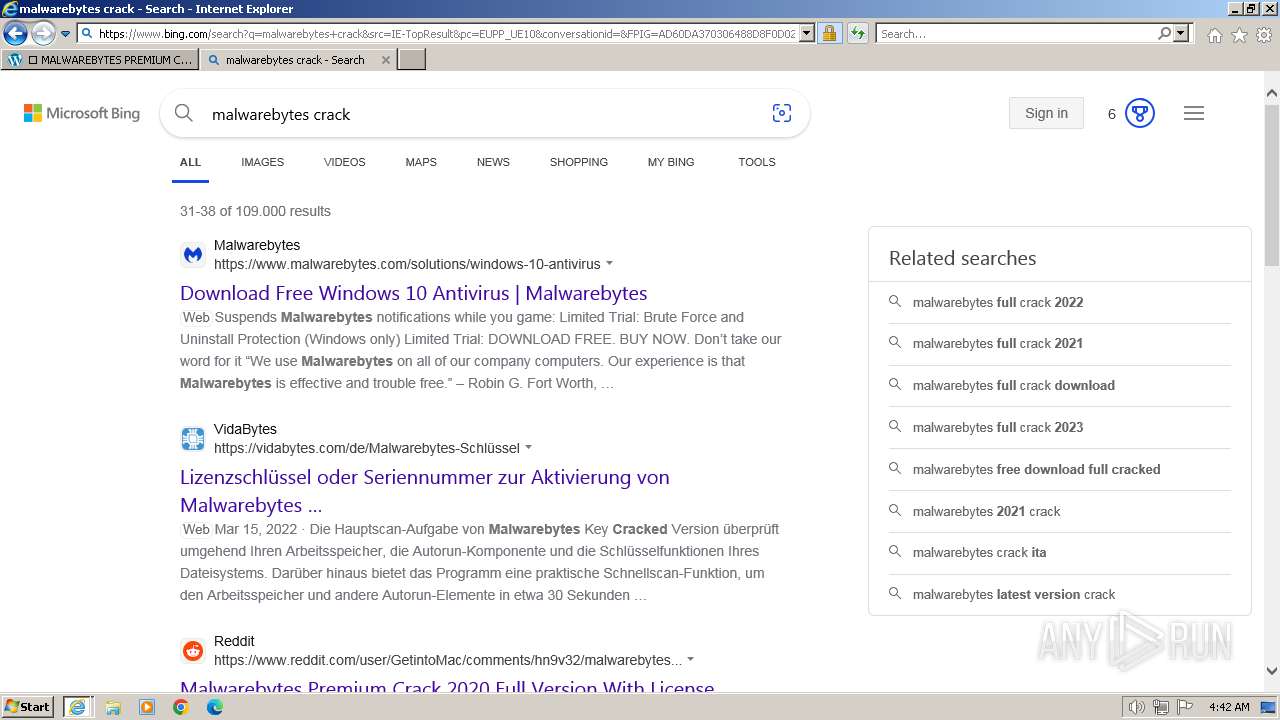Expand the reddit.com URL dropdown arrow

(690, 660)
